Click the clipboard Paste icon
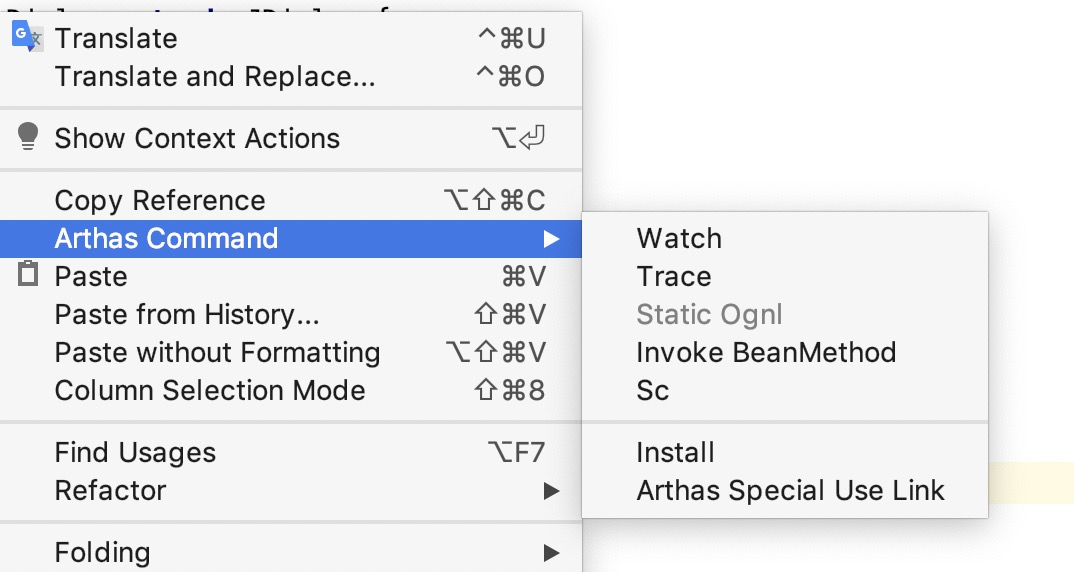Screen dimensions: 1074x572 27,273
